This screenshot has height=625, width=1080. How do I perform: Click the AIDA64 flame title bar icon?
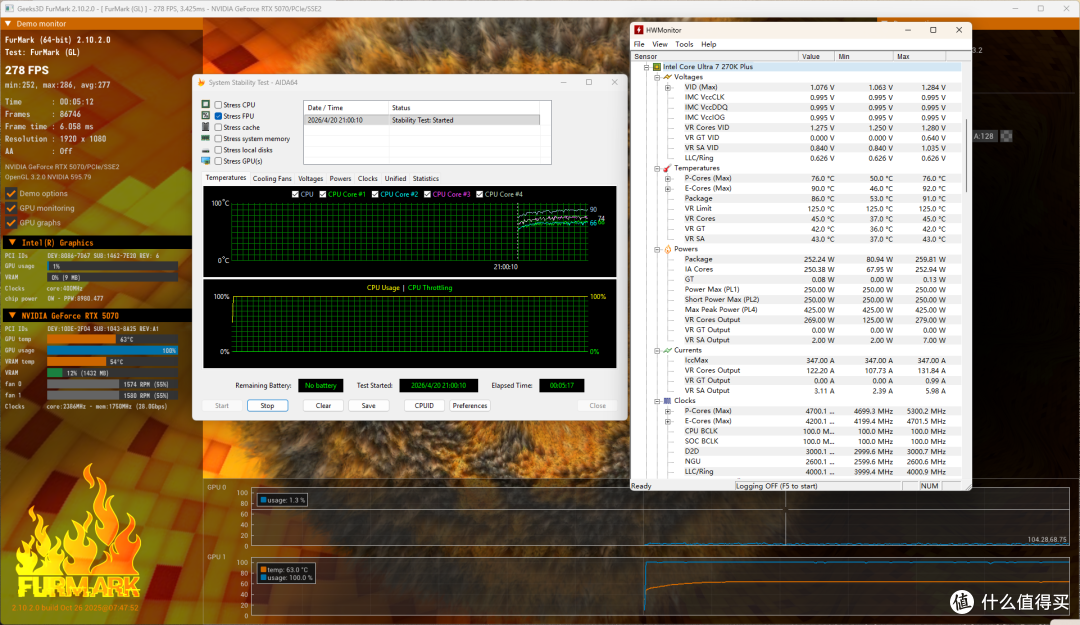tap(201, 82)
